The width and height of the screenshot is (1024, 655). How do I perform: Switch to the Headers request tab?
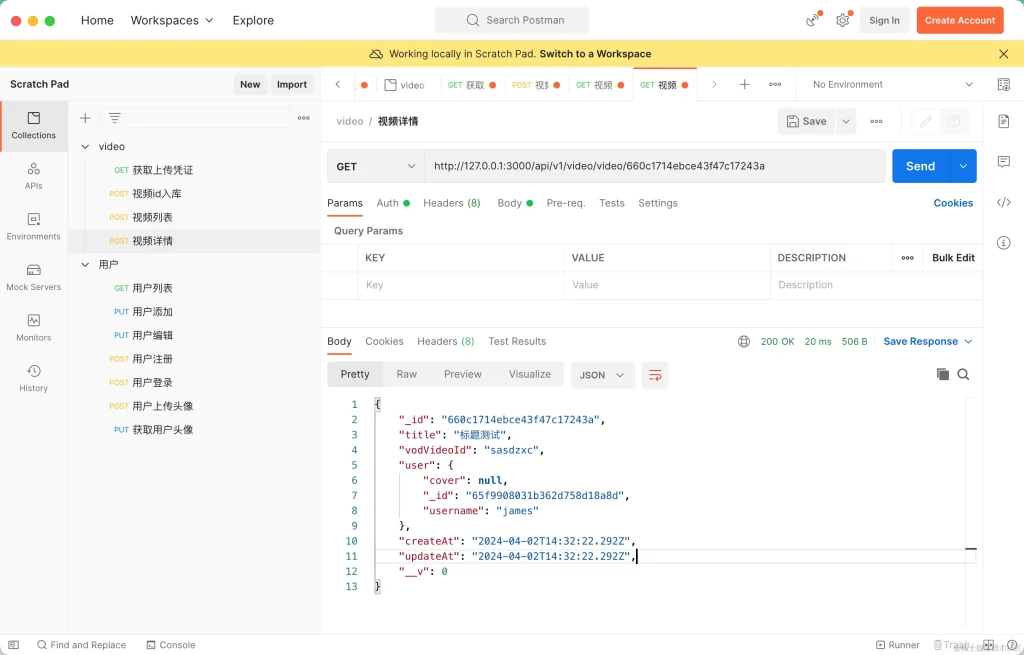point(451,203)
